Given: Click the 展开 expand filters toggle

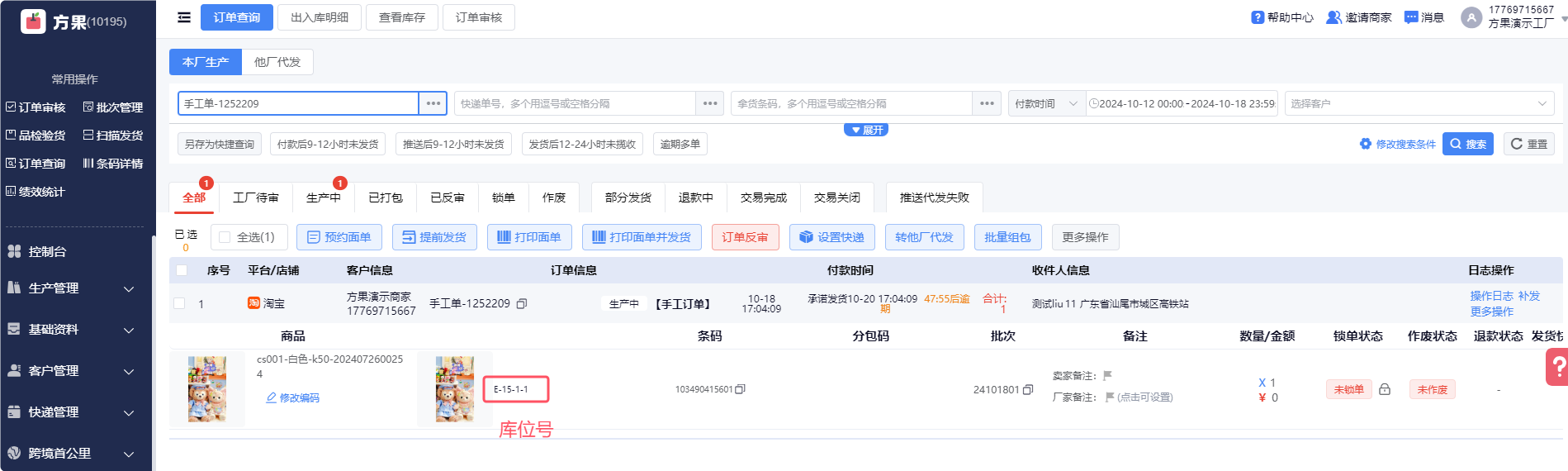Looking at the screenshot, I should tap(866, 130).
